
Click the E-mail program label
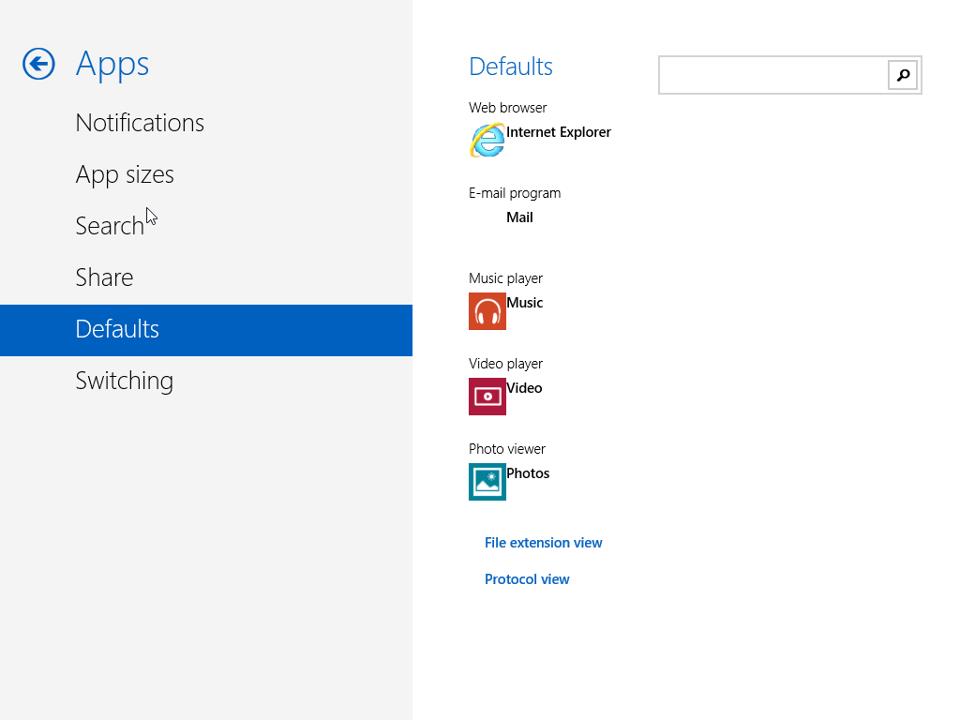pos(514,193)
